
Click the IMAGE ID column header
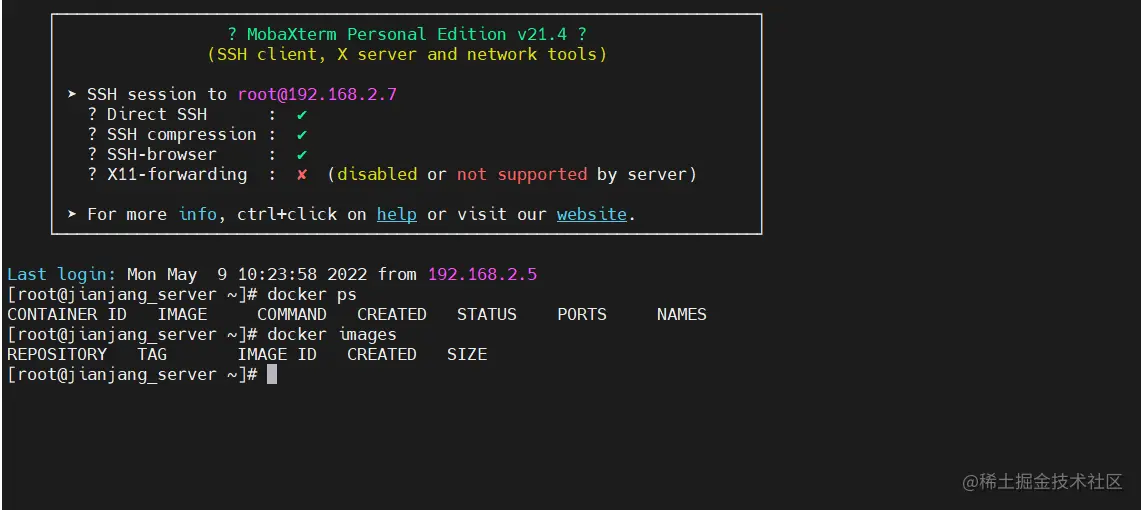277,354
